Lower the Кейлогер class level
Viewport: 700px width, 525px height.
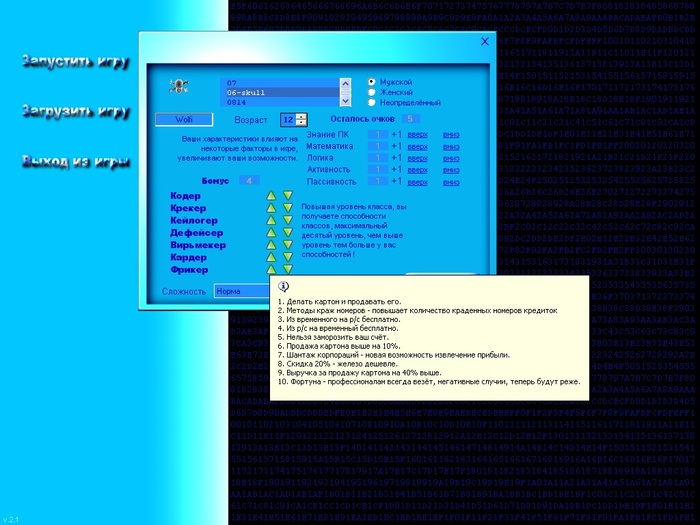pos(287,221)
